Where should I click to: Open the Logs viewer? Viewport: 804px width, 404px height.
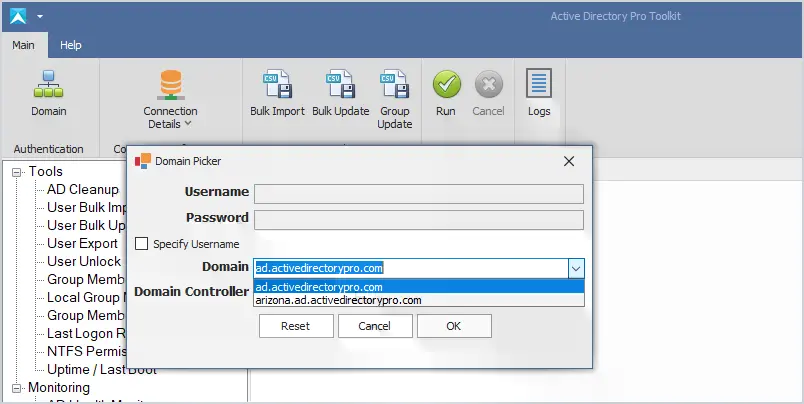(539, 93)
